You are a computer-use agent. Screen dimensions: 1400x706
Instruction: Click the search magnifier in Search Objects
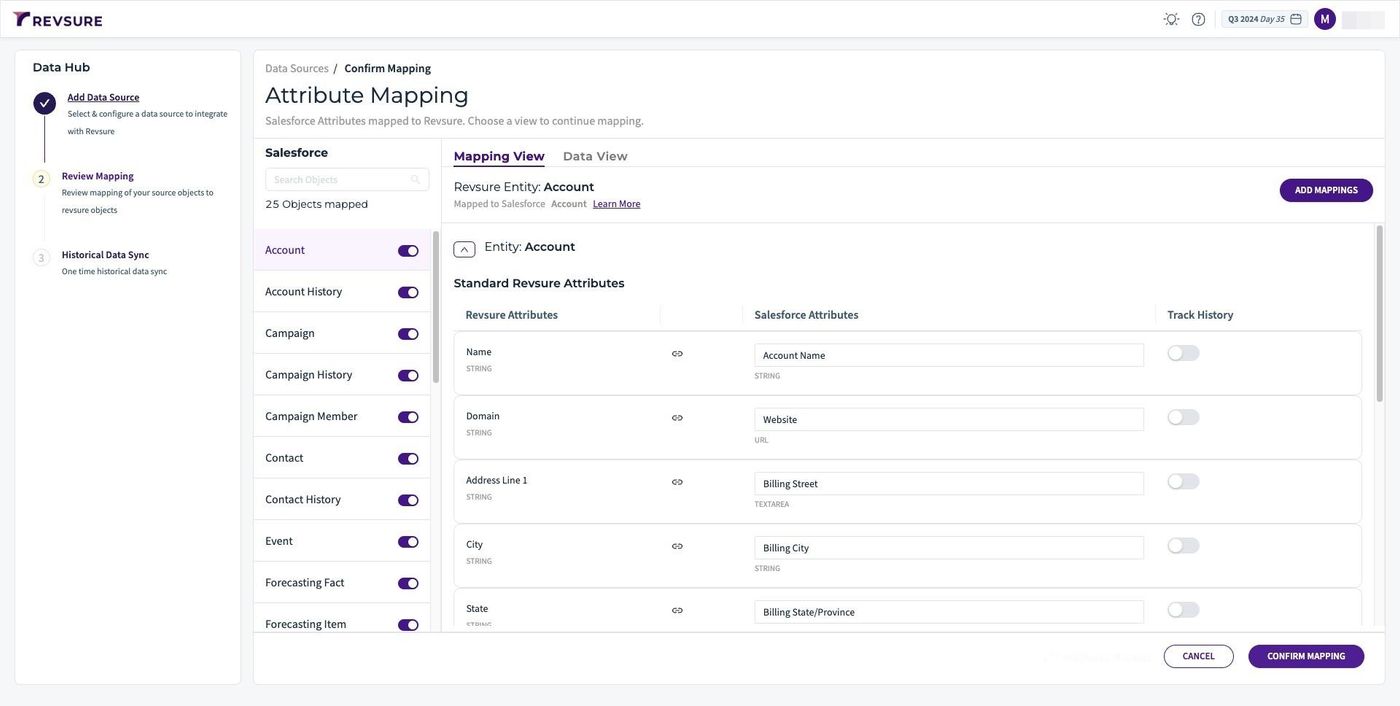(x=415, y=180)
